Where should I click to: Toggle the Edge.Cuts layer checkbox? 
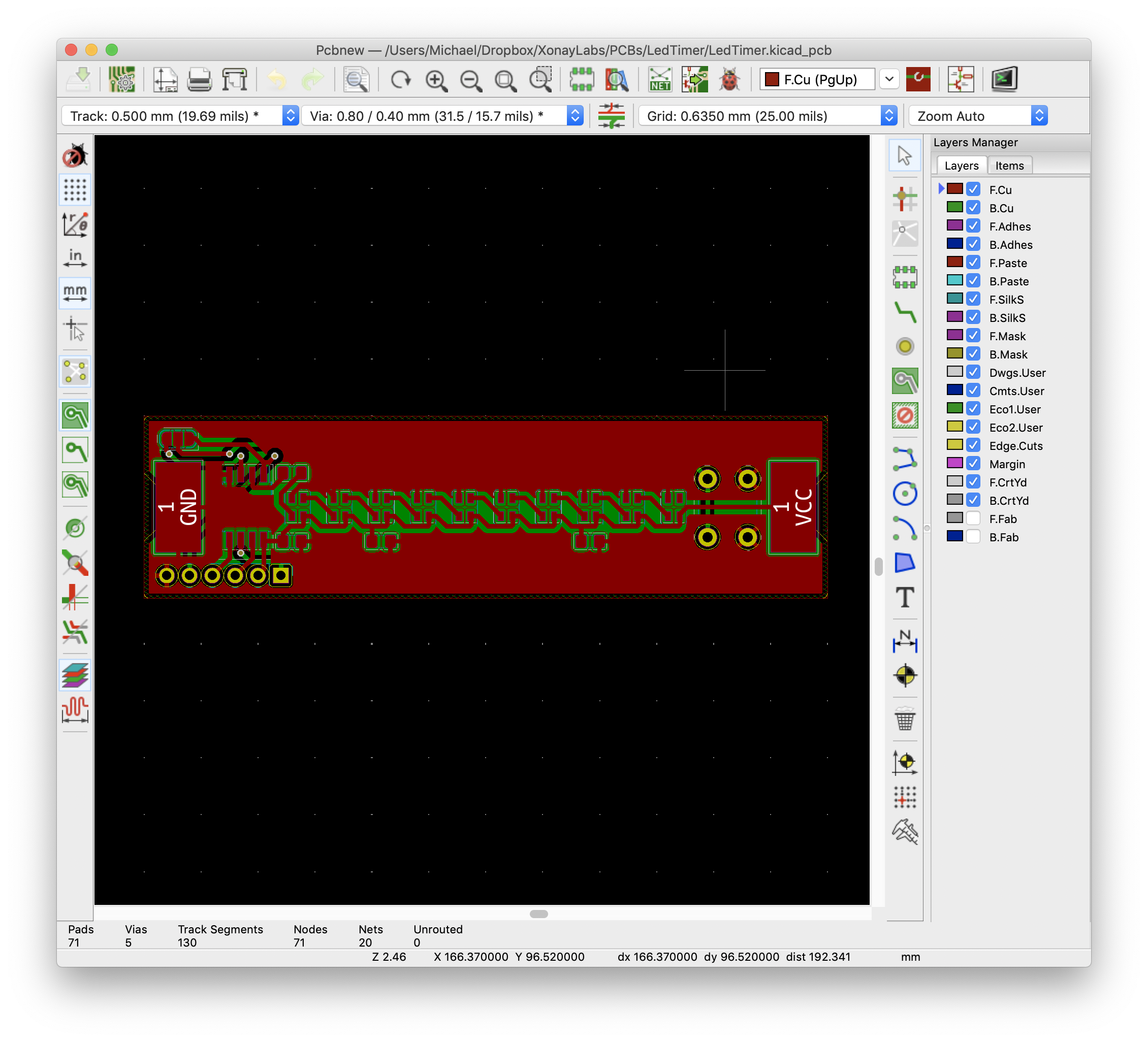(973, 445)
